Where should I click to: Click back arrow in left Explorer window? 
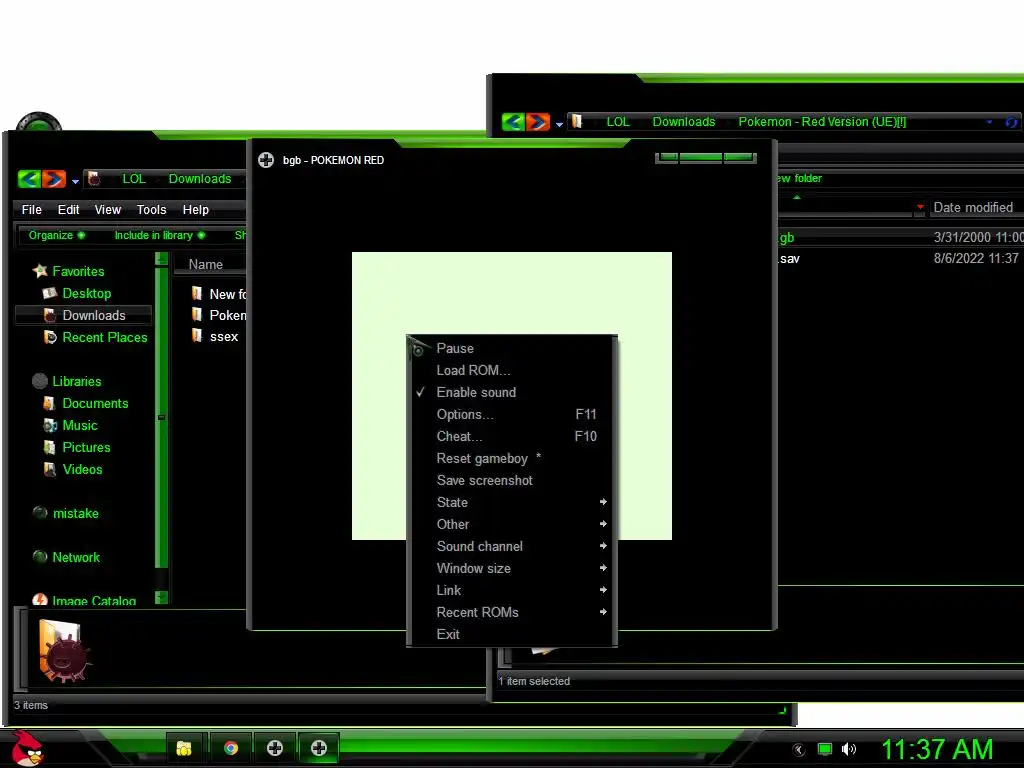tap(29, 178)
